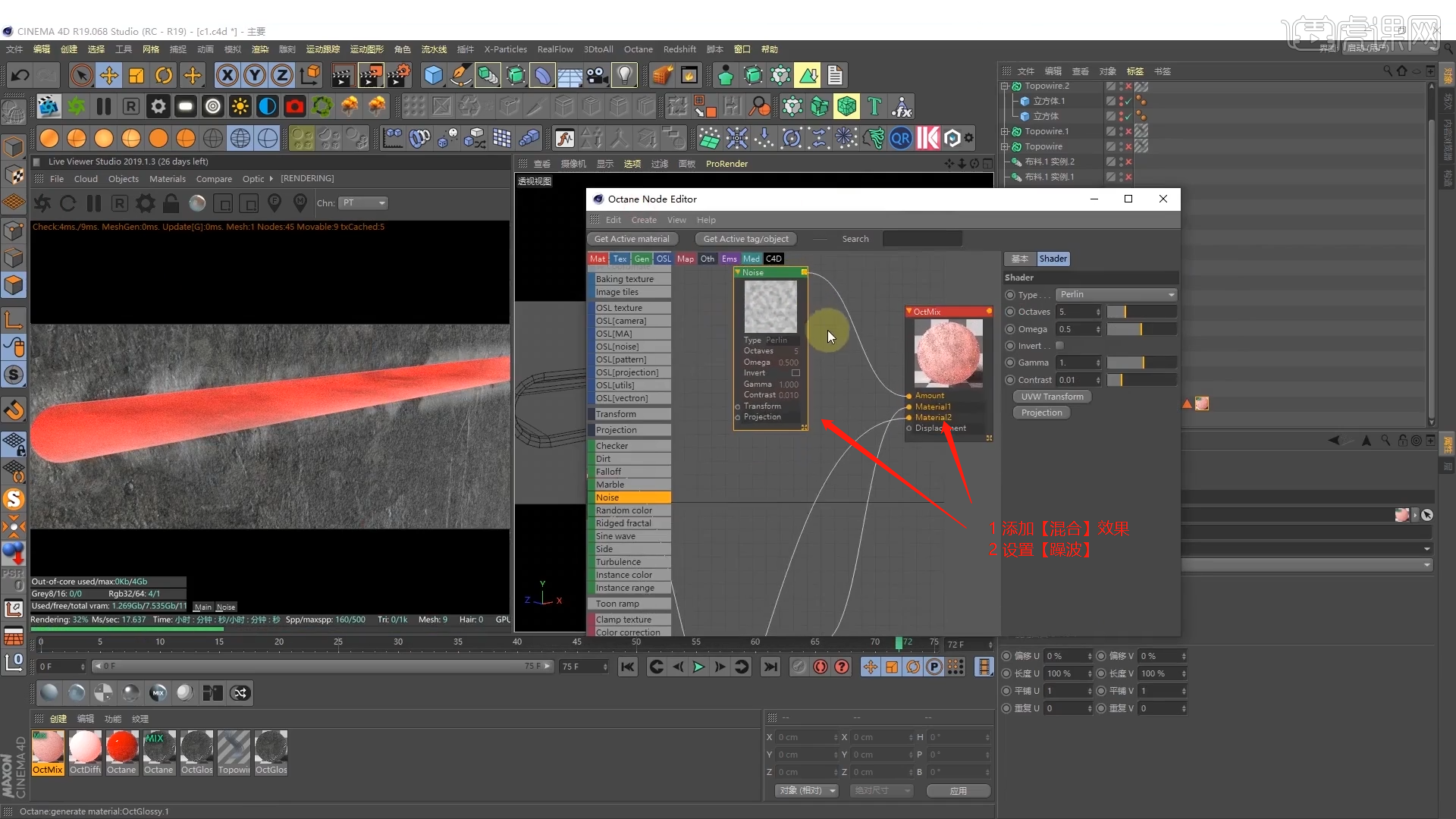Open the Optic menu arrow

(271, 179)
